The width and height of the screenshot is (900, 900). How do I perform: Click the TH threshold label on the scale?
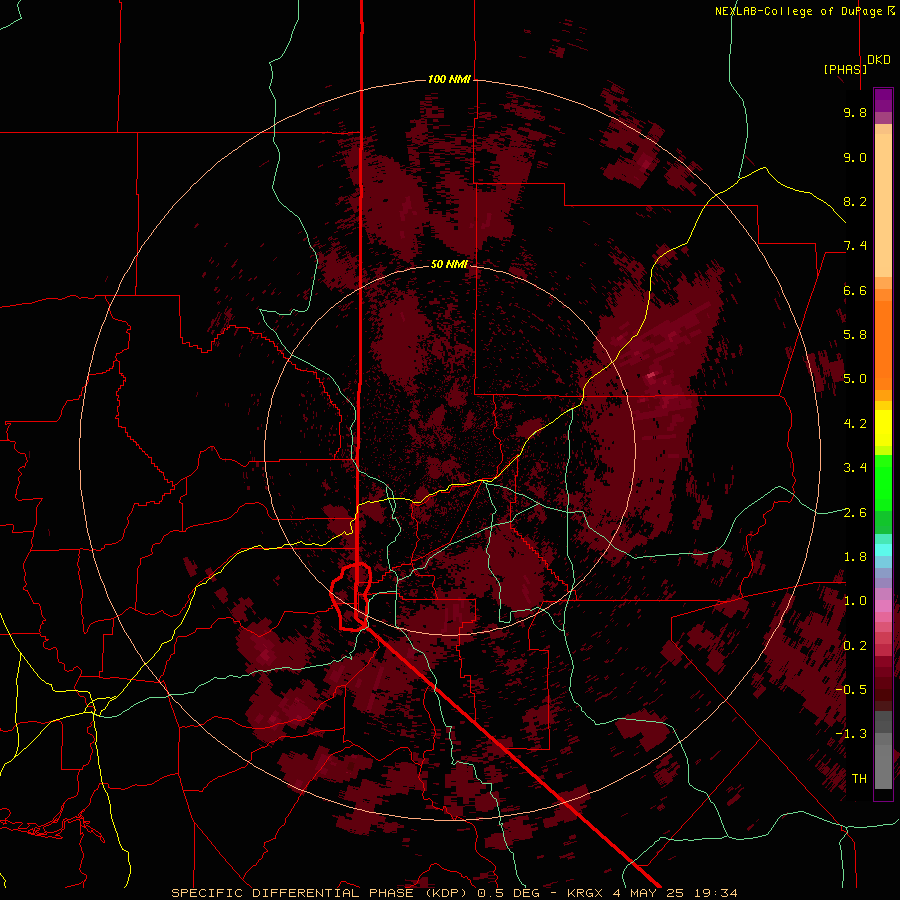(859, 779)
